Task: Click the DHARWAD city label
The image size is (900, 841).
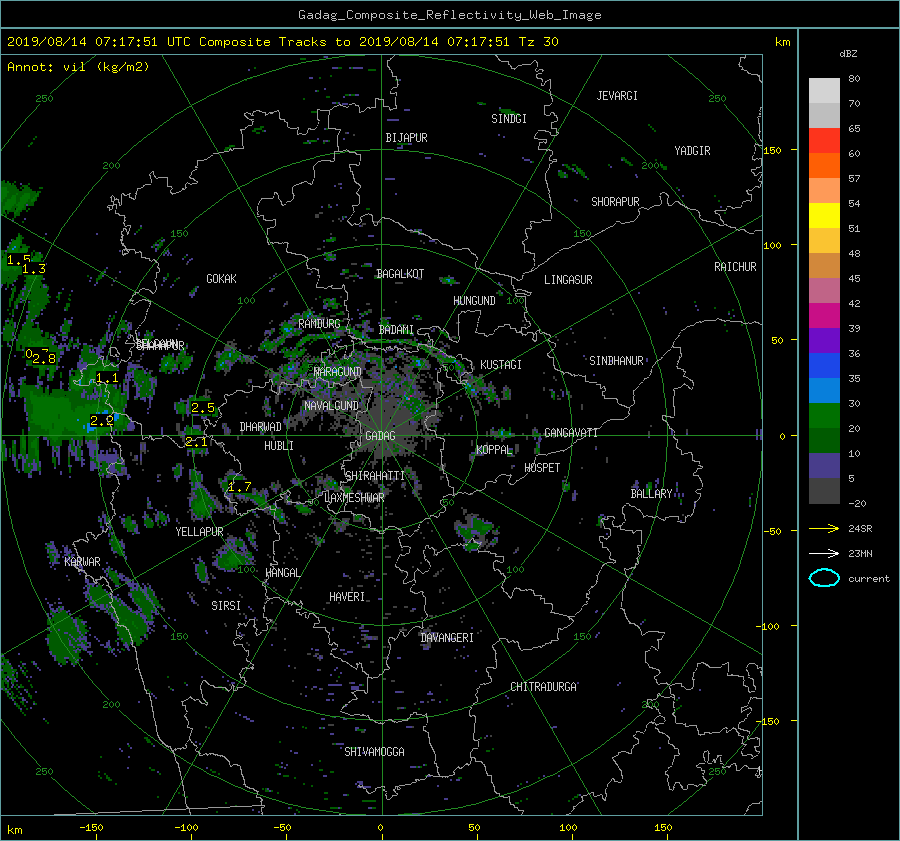Action: [260, 427]
